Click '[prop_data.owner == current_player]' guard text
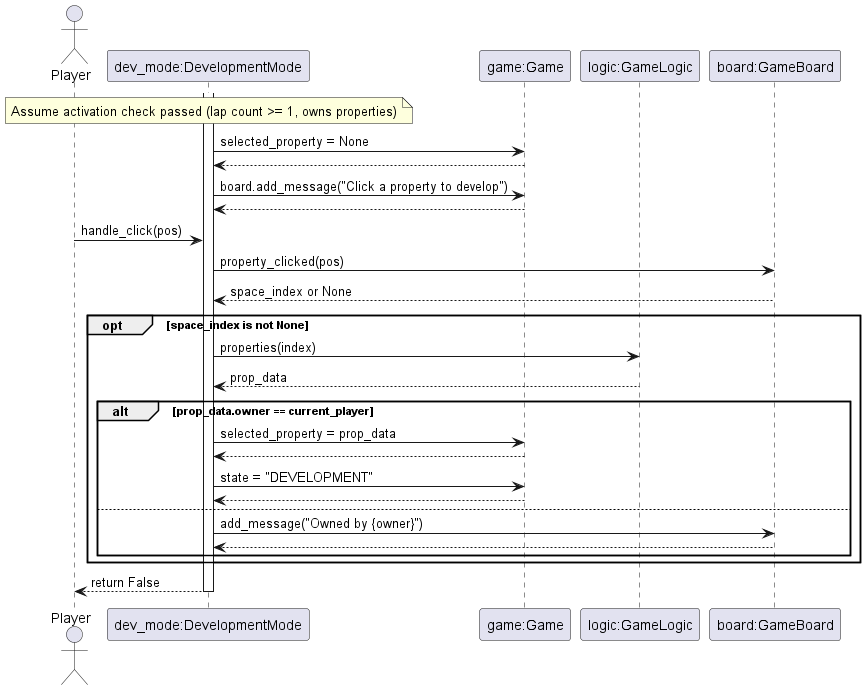Screen dimensions: 865x690 point(273,411)
